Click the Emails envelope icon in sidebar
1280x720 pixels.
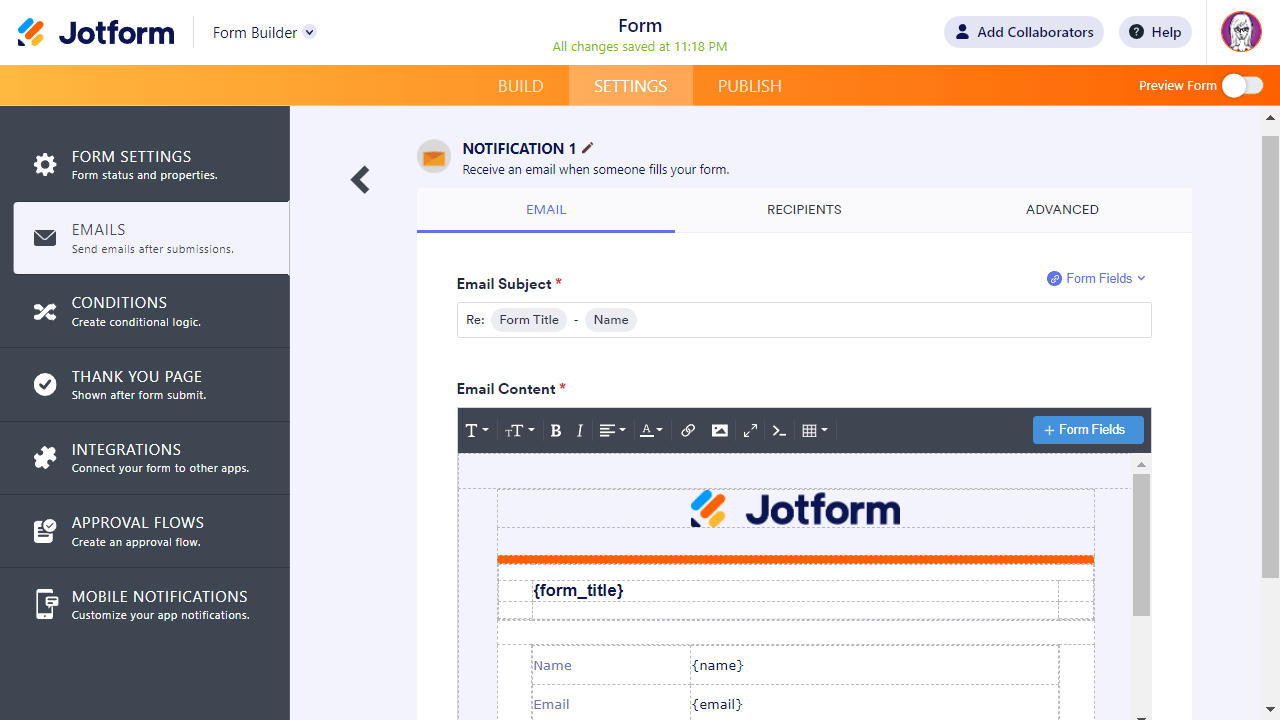click(45, 238)
